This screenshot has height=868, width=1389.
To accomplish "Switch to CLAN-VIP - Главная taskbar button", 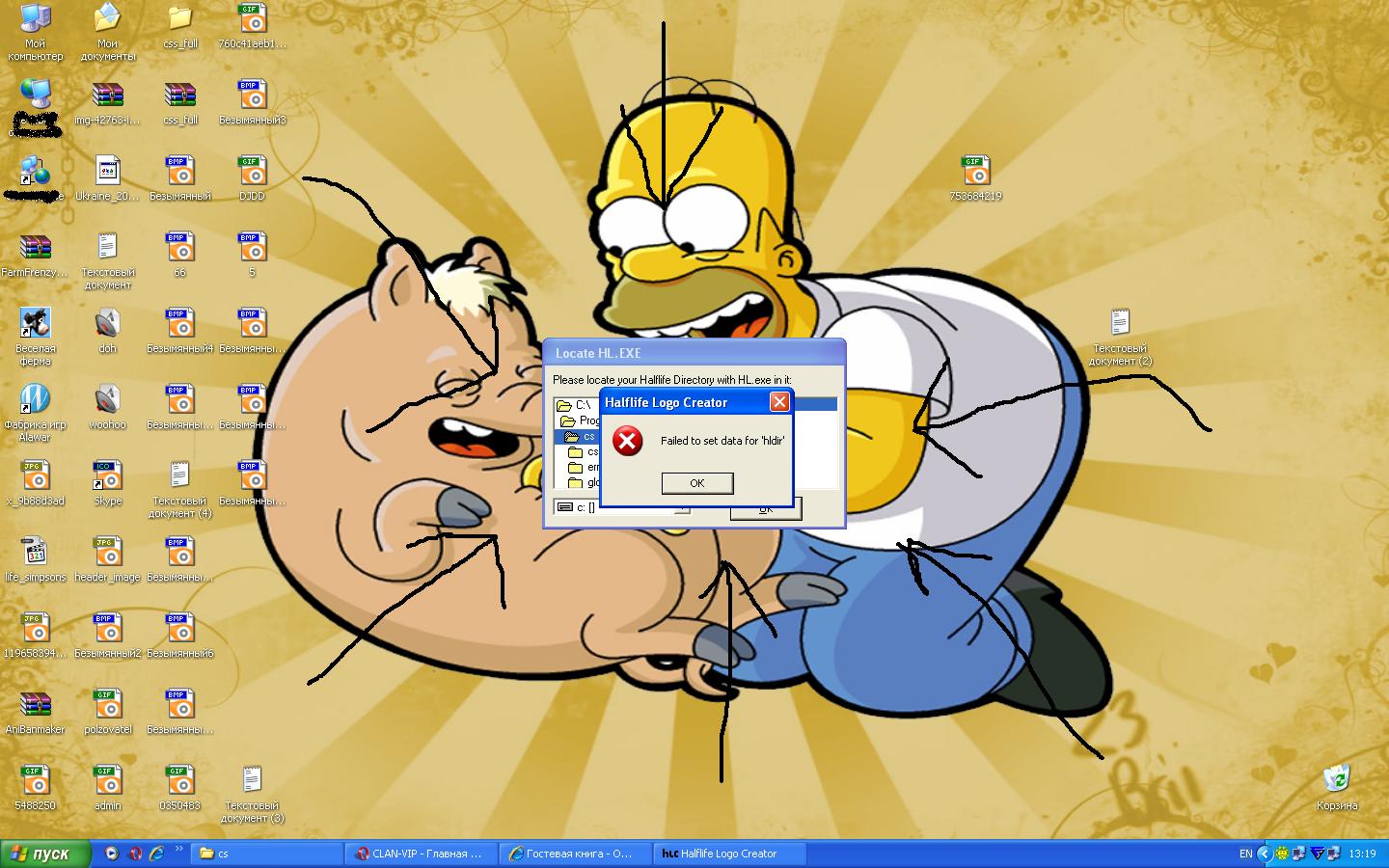I will pyautogui.click(x=422, y=854).
